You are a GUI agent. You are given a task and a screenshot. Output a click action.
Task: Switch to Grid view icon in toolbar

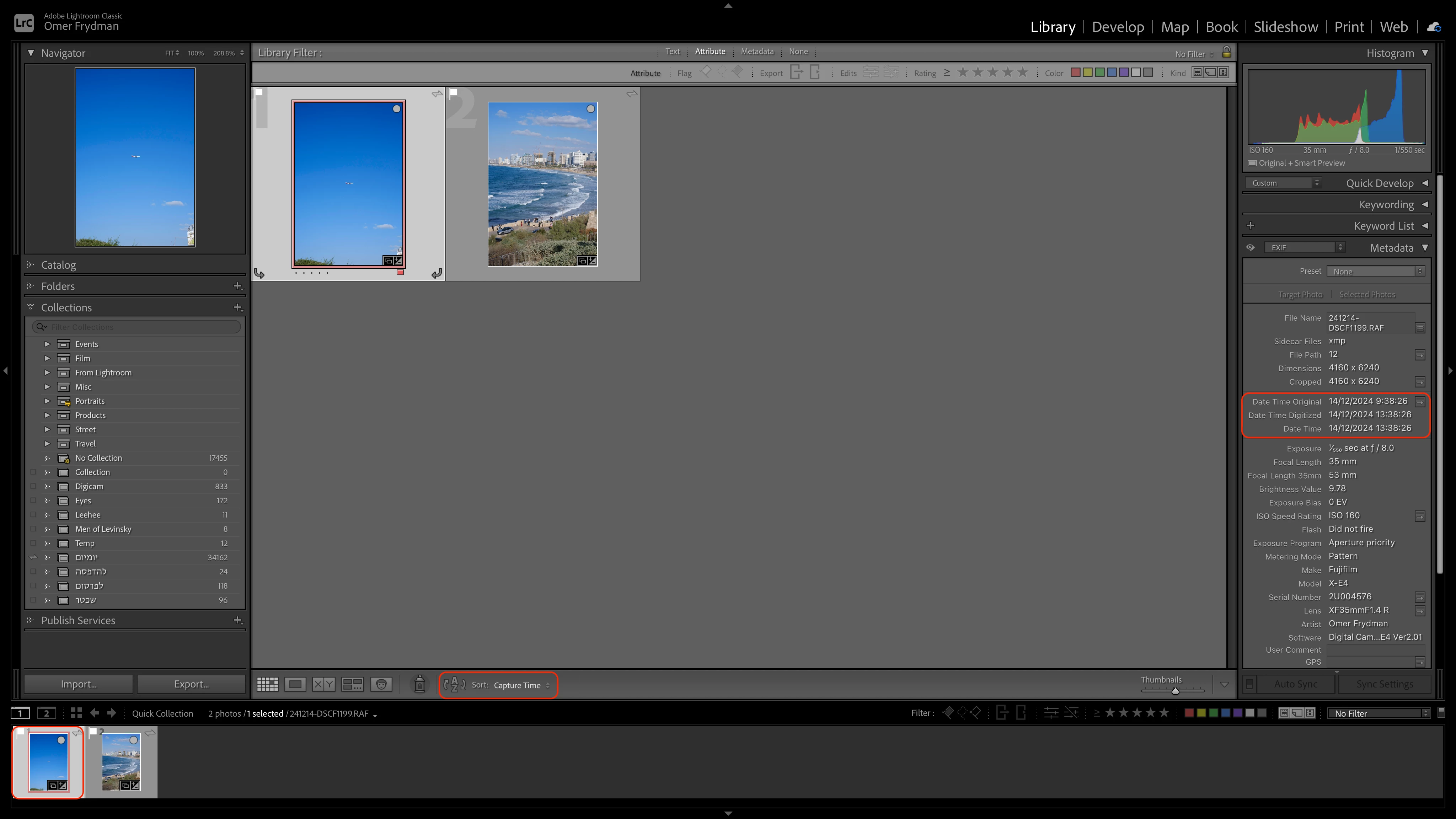267,685
